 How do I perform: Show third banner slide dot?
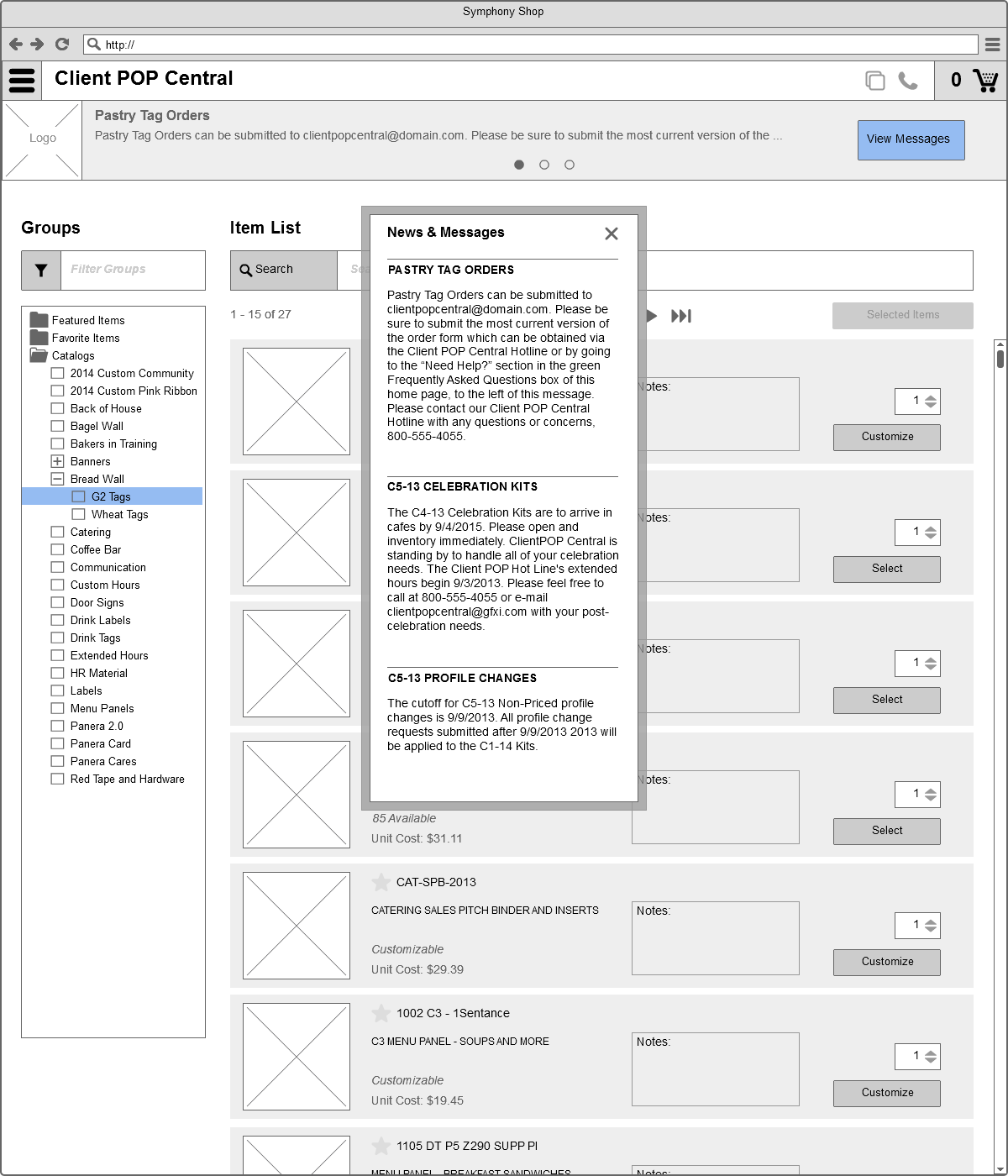click(x=570, y=165)
